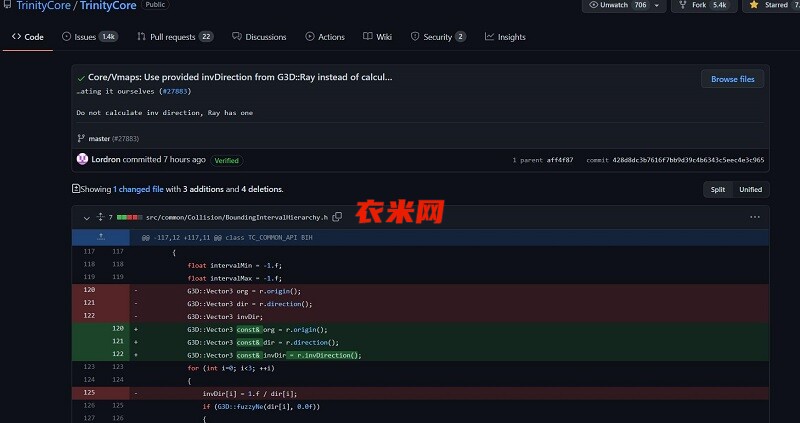Collapse the BoundingIntervalHierarchy.h file diff

click(x=87, y=218)
